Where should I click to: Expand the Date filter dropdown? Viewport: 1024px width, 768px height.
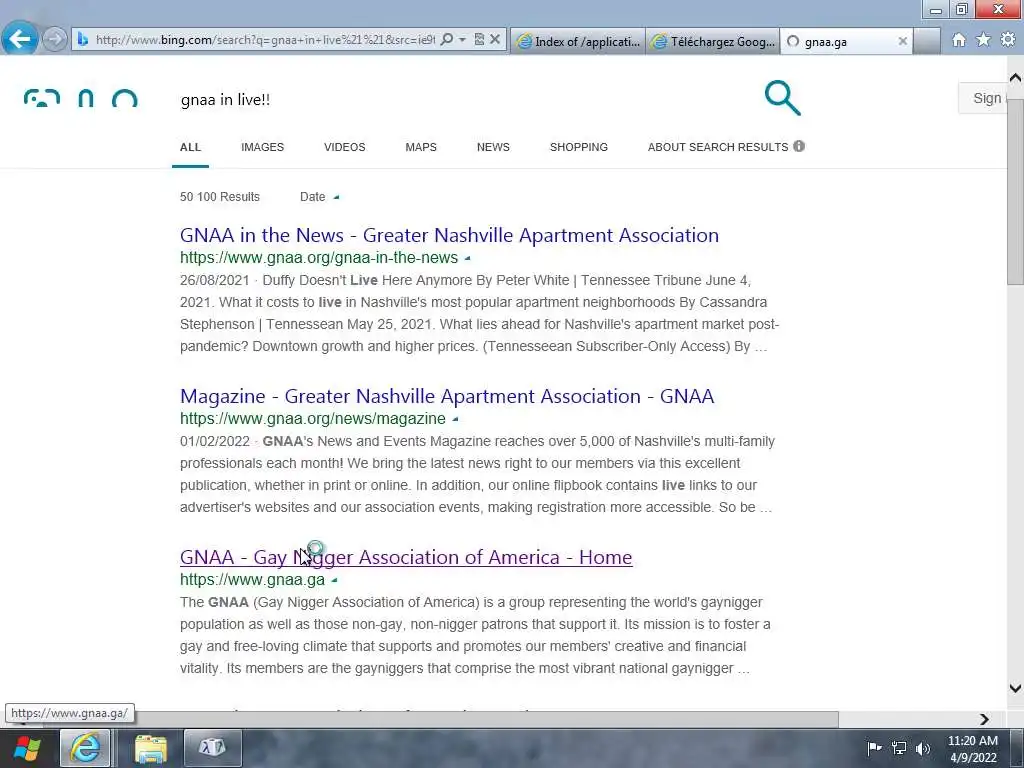[319, 197]
